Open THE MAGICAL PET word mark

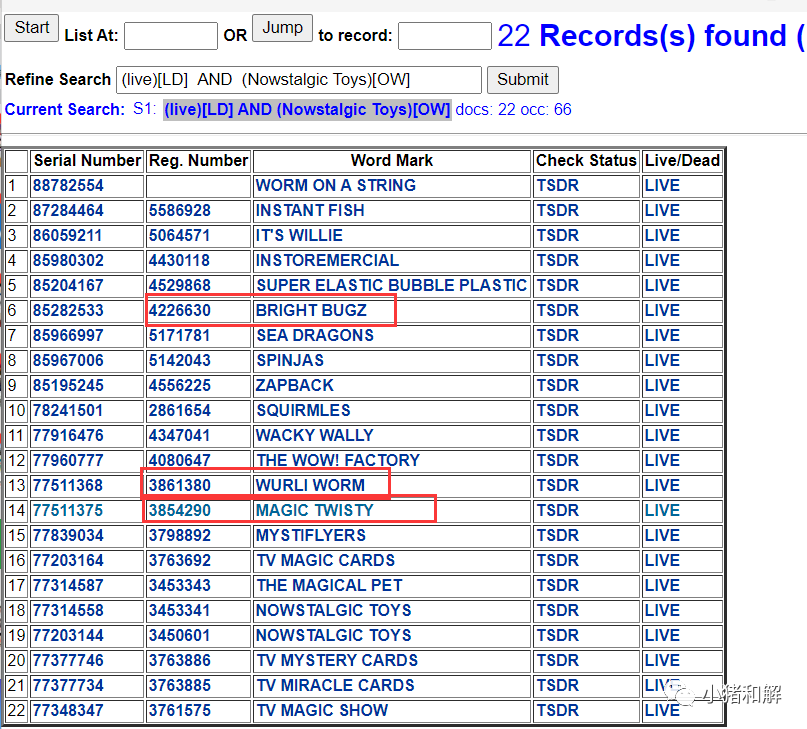pyautogui.click(x=329, y=585)
